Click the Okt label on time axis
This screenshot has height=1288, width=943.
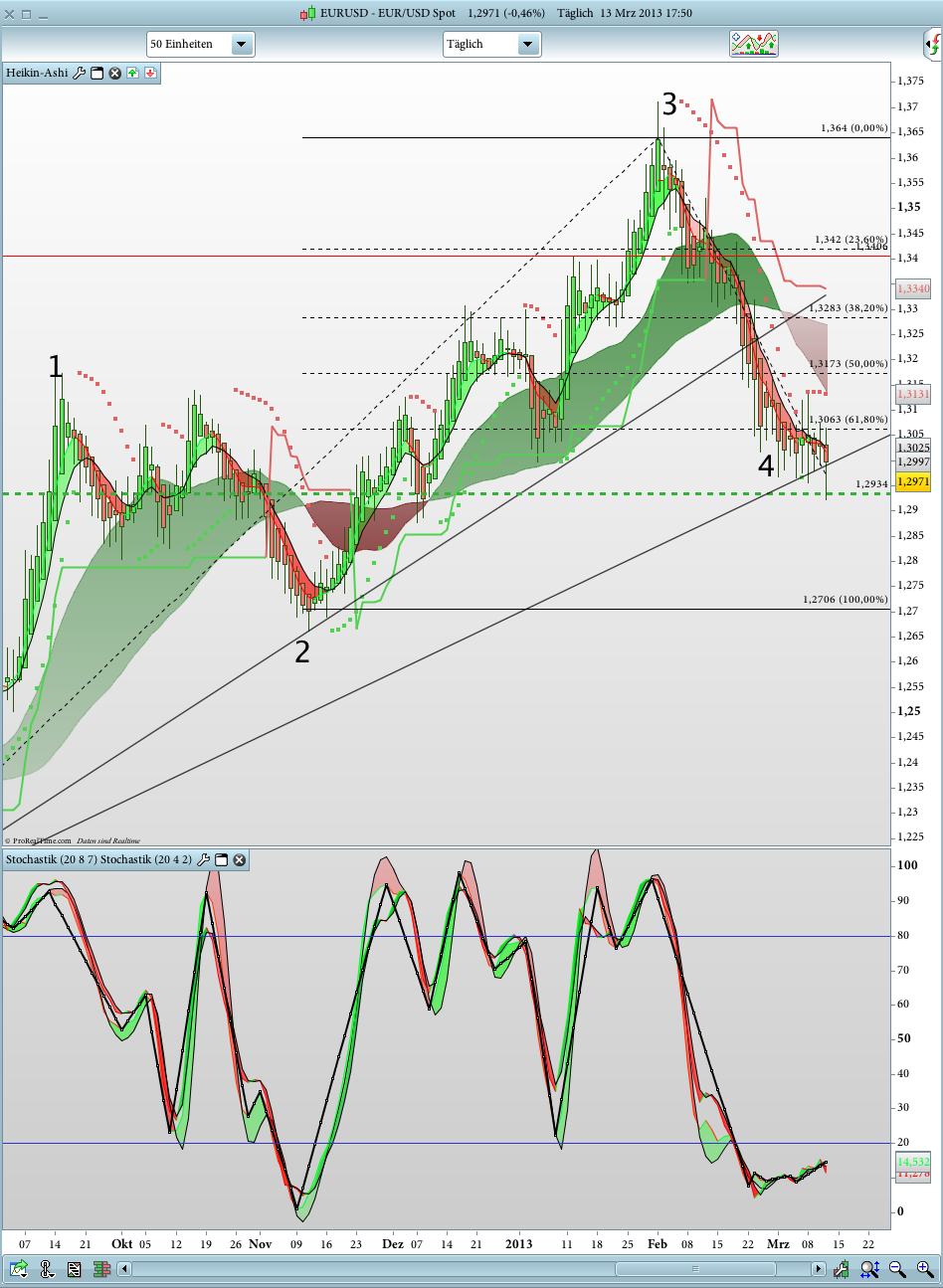pos(122,1244)
